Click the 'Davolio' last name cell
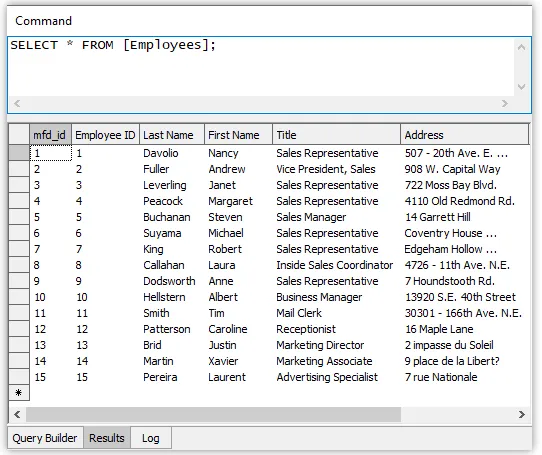 coord(172,153)
